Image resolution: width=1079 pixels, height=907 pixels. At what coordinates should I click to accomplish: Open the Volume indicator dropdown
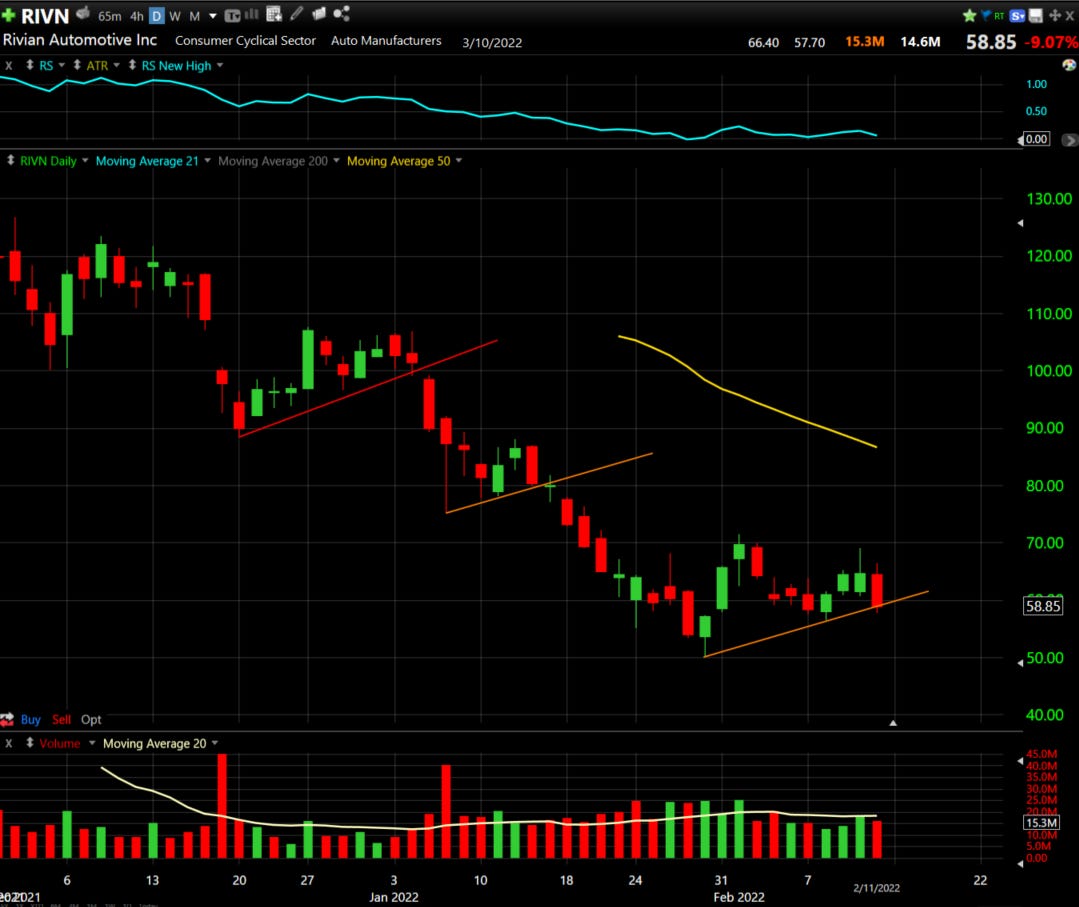[92, 743]
